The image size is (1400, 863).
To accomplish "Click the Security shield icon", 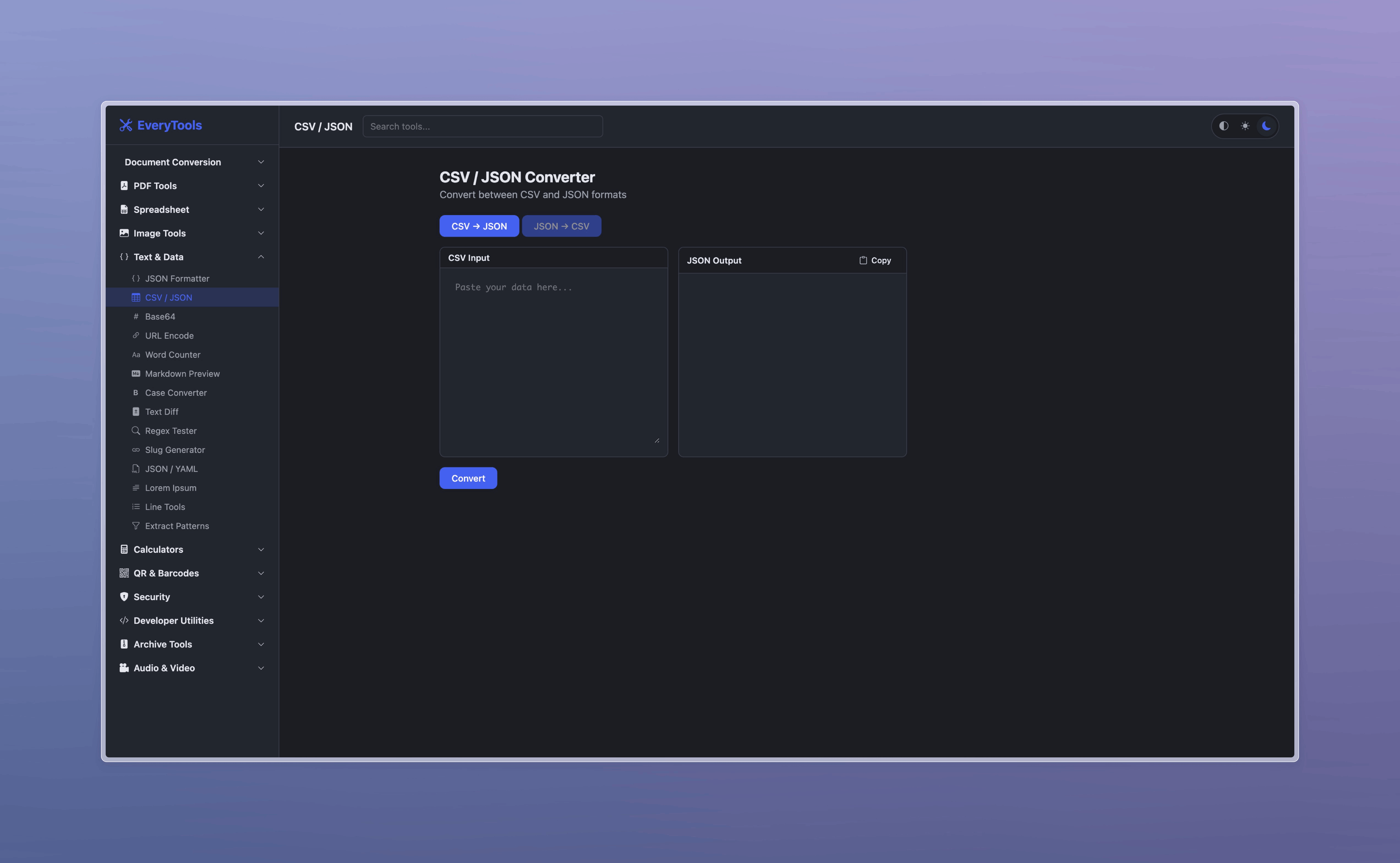I will pos(124,597).
